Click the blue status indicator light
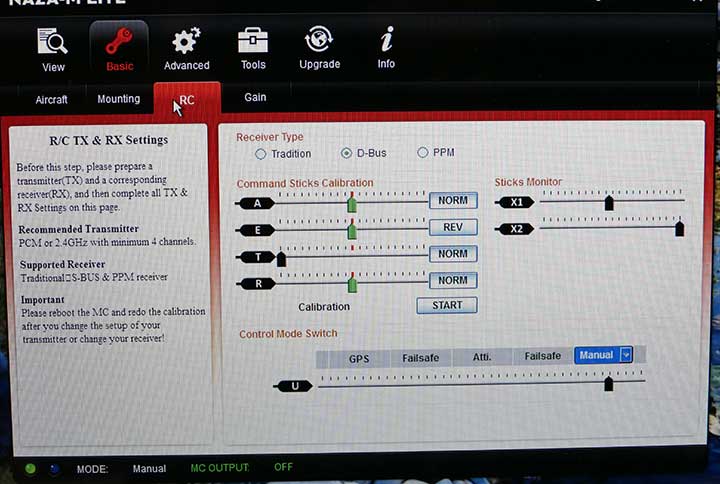Screen dimensions: 720x484 55,469
